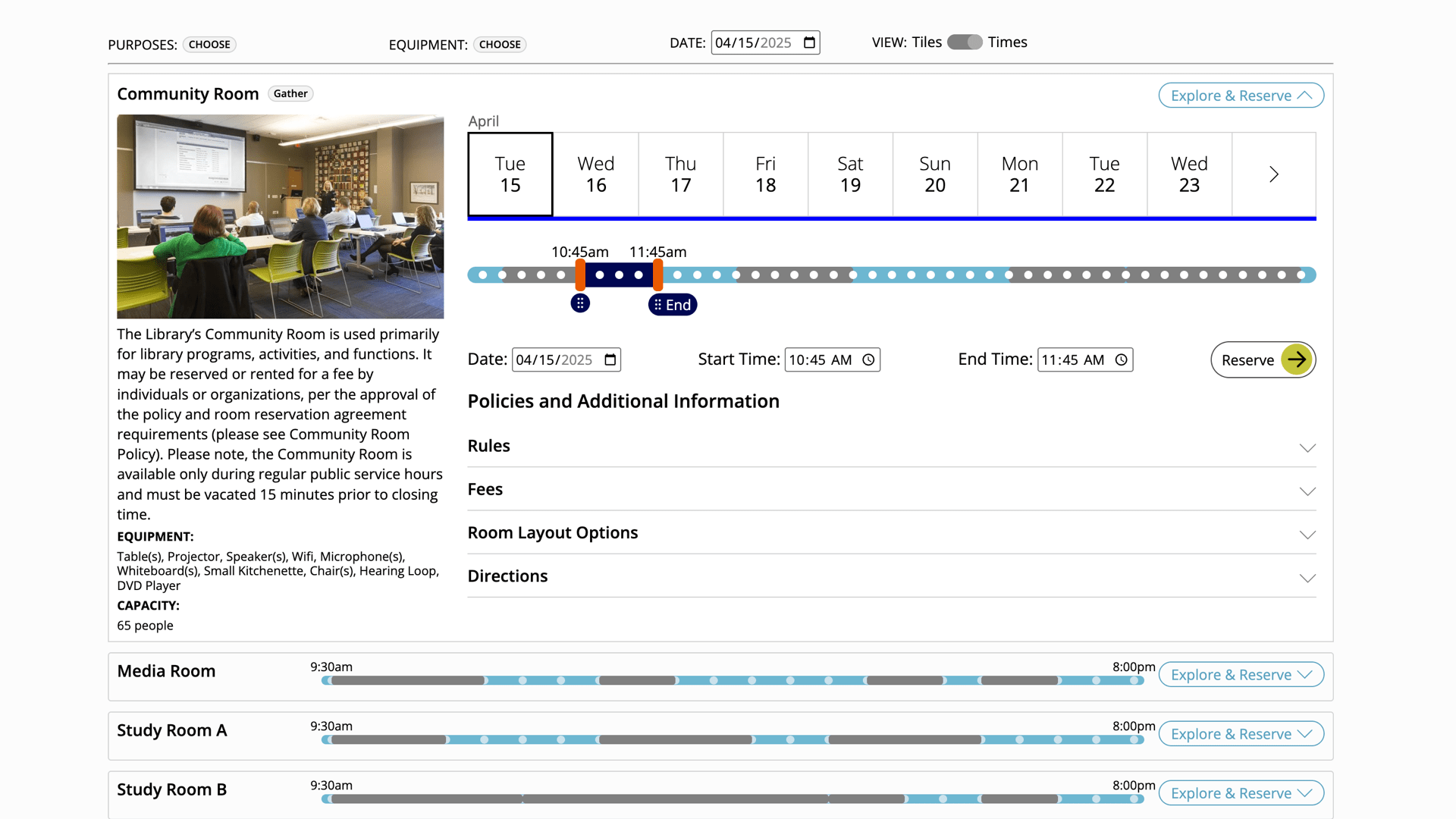Click the orange start marker on timeline
Screen dimensions: 1456x819
coord(580,275)
